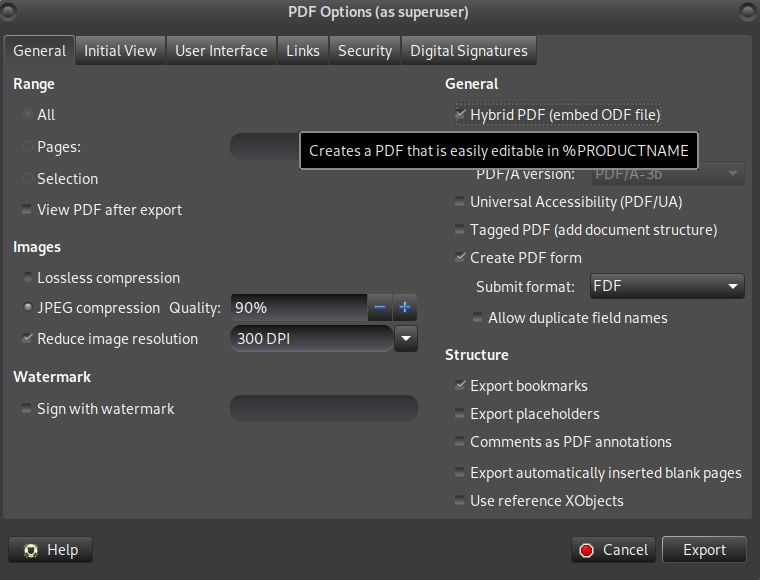Click the Export button
The image size is (760, 580).
click(704, 549)
